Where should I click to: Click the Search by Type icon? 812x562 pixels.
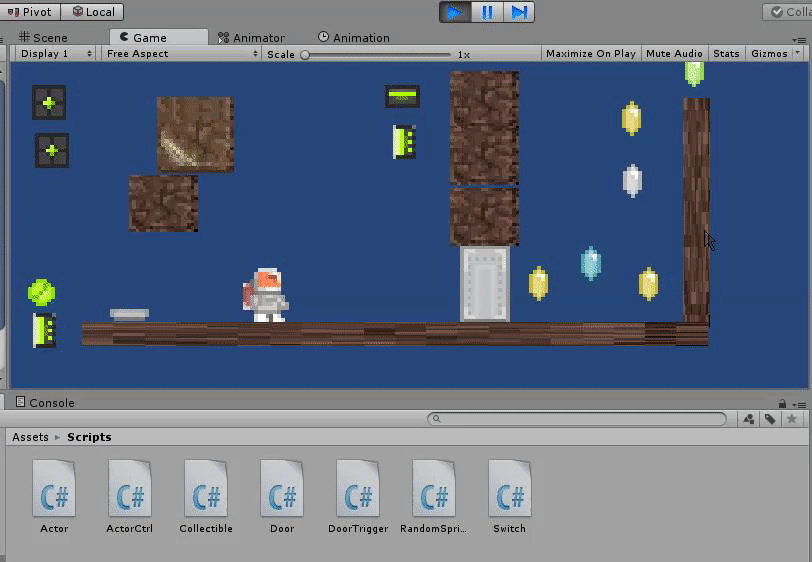(749, 419)
